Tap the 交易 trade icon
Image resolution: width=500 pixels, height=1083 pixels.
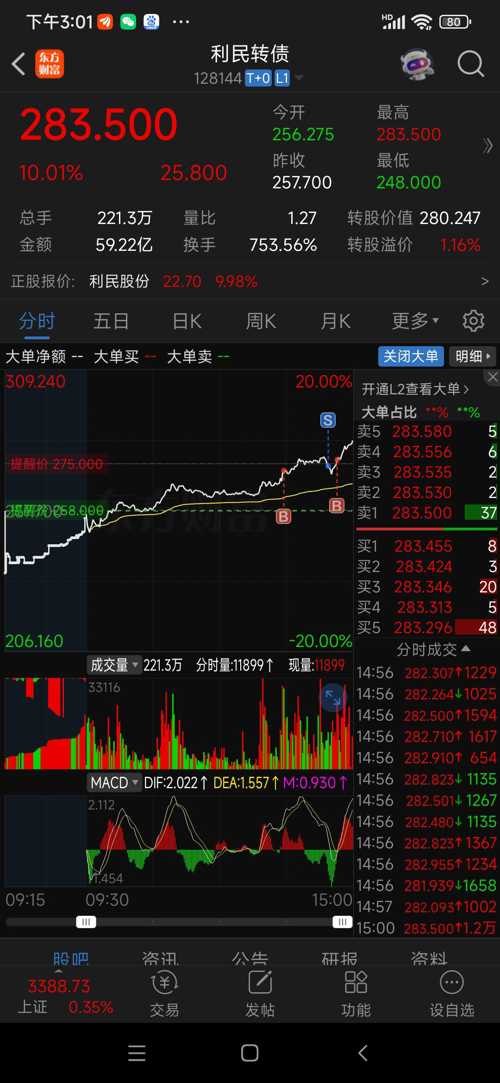pyautogui.click(x=164, y=993)
